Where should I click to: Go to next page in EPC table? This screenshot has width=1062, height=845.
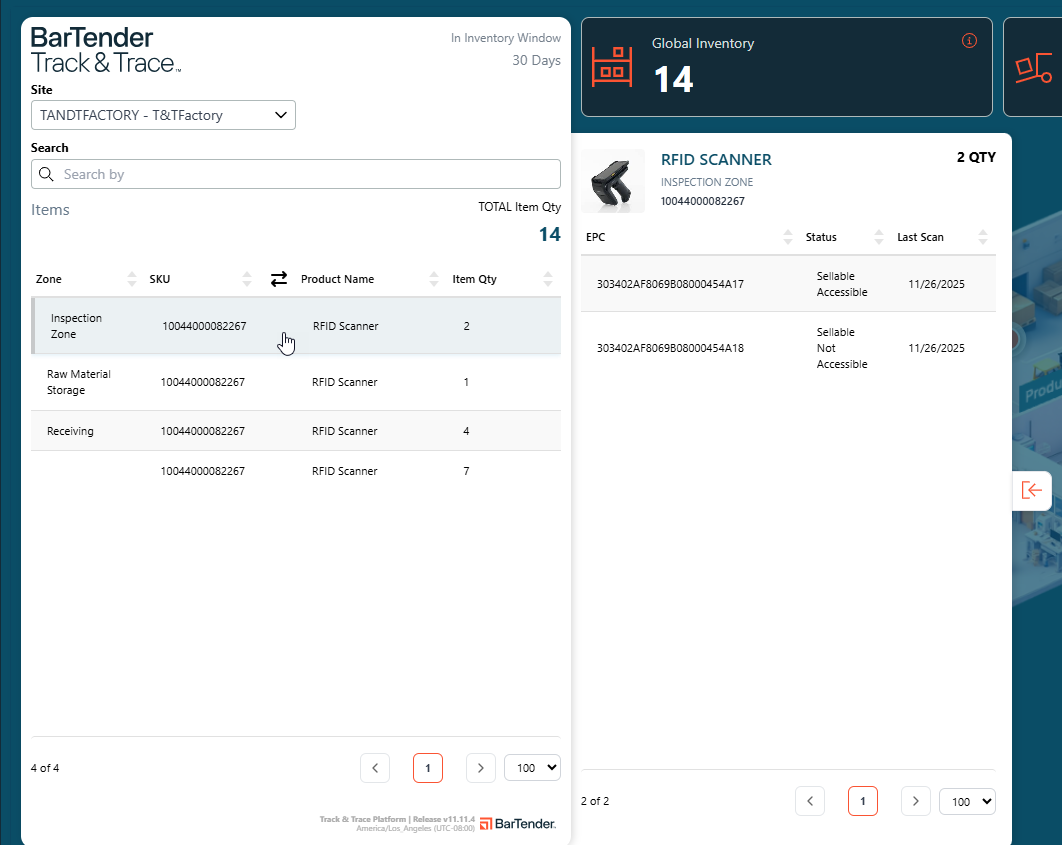[916, 801]
